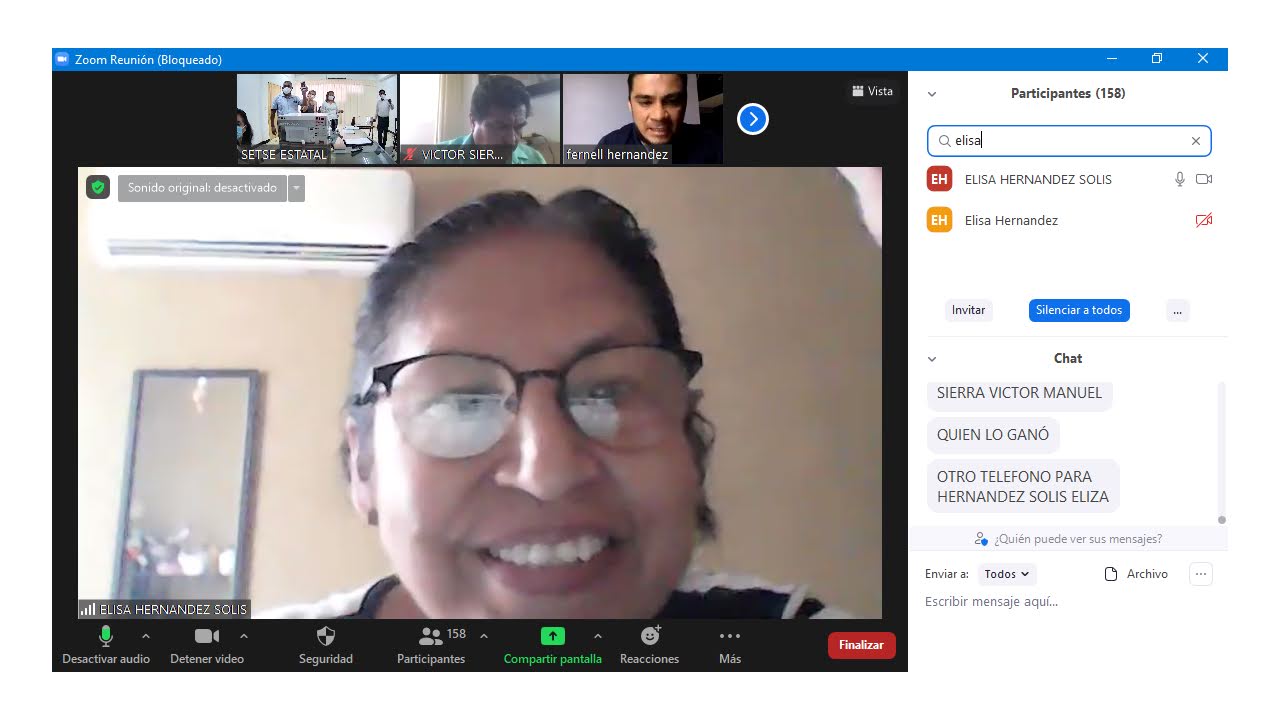Image resolution: width=1280 pixels, height=720 pixels.
Task: Click the green encryption shield icon
Action: tap(98, 187)
